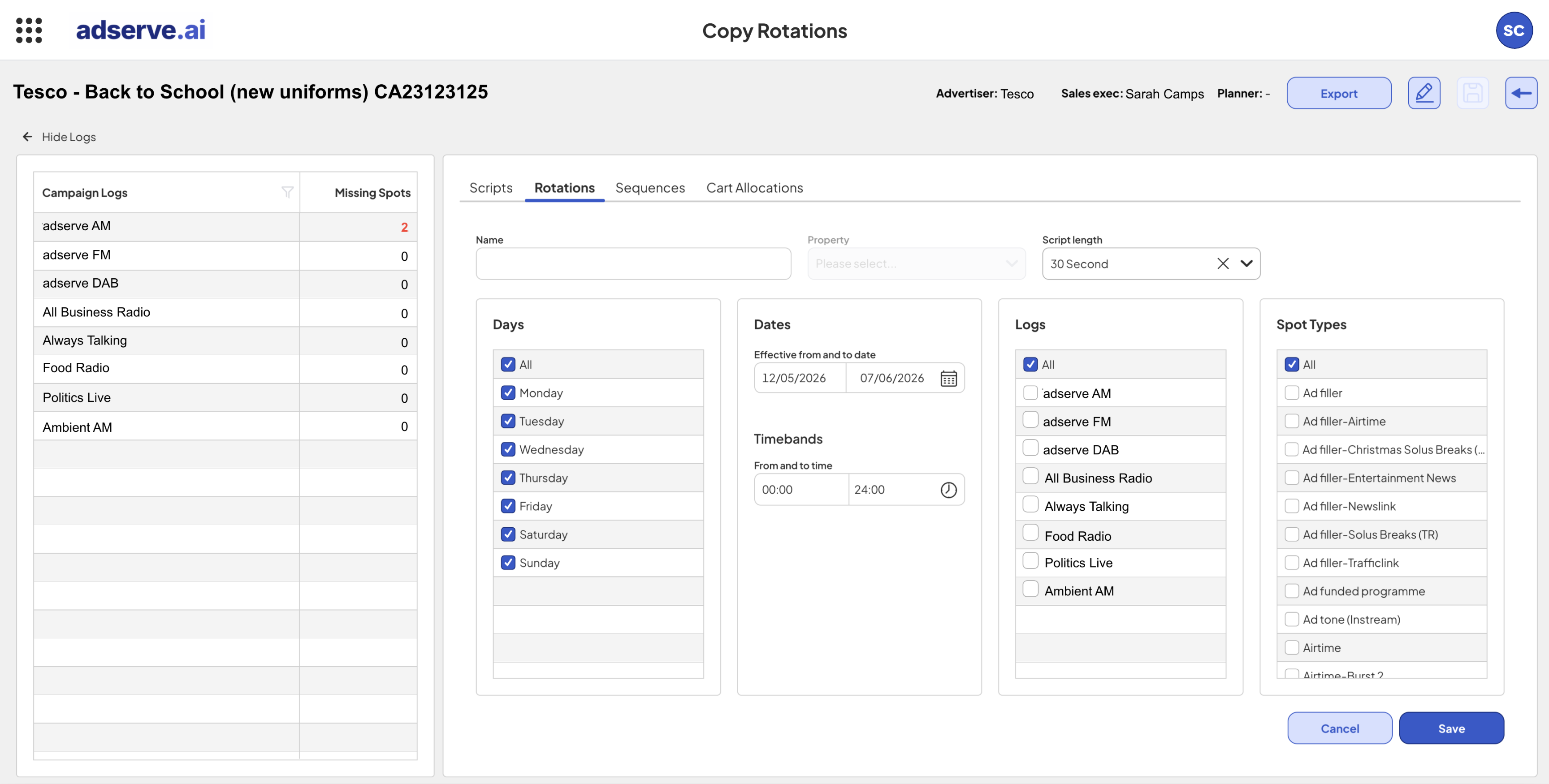The height and width of the screenshot is (784, 1549).
Task: Toggle the Spot Types All checkbox
Action: 1291,365
